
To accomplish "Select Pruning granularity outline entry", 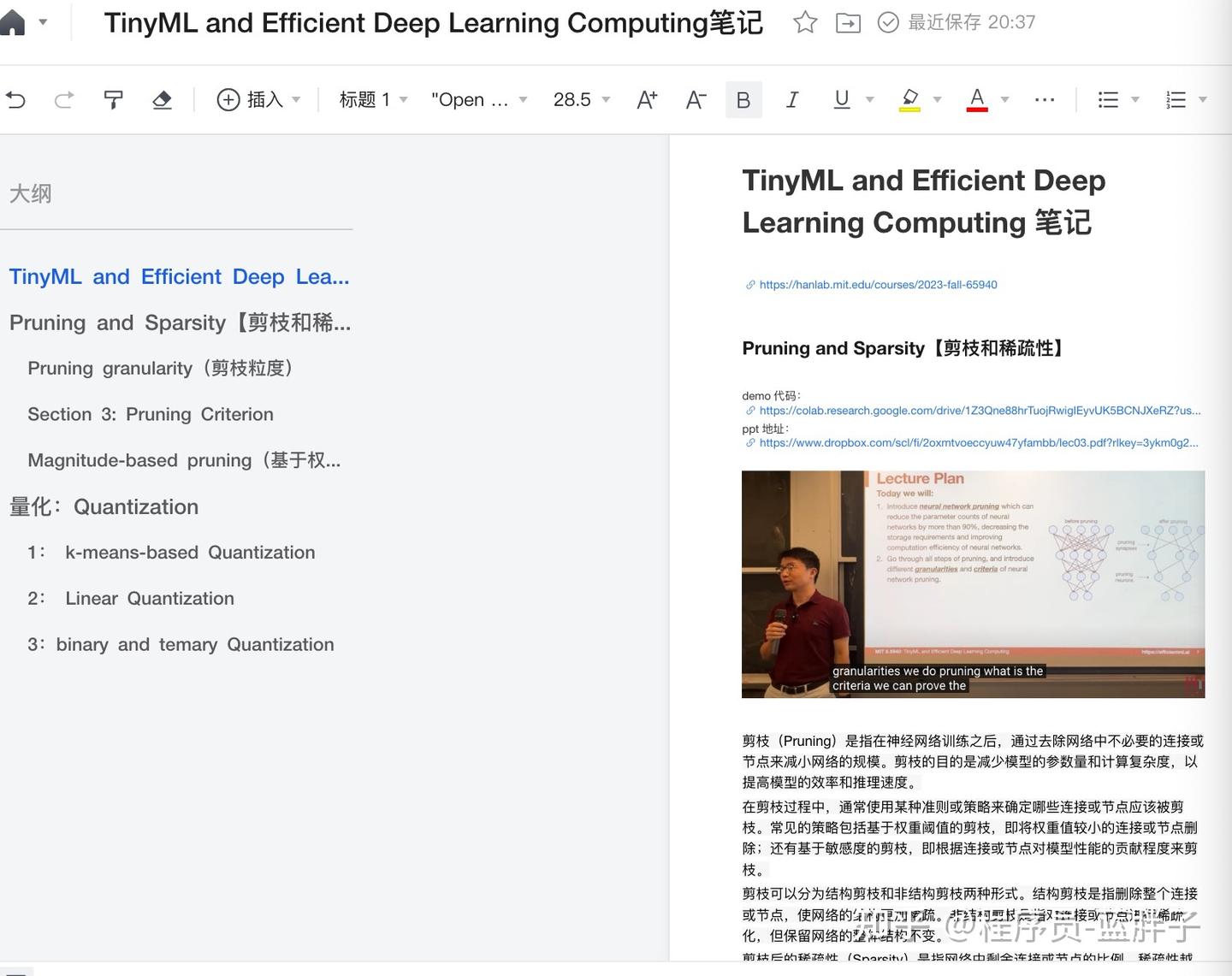I will click(163, 369).
